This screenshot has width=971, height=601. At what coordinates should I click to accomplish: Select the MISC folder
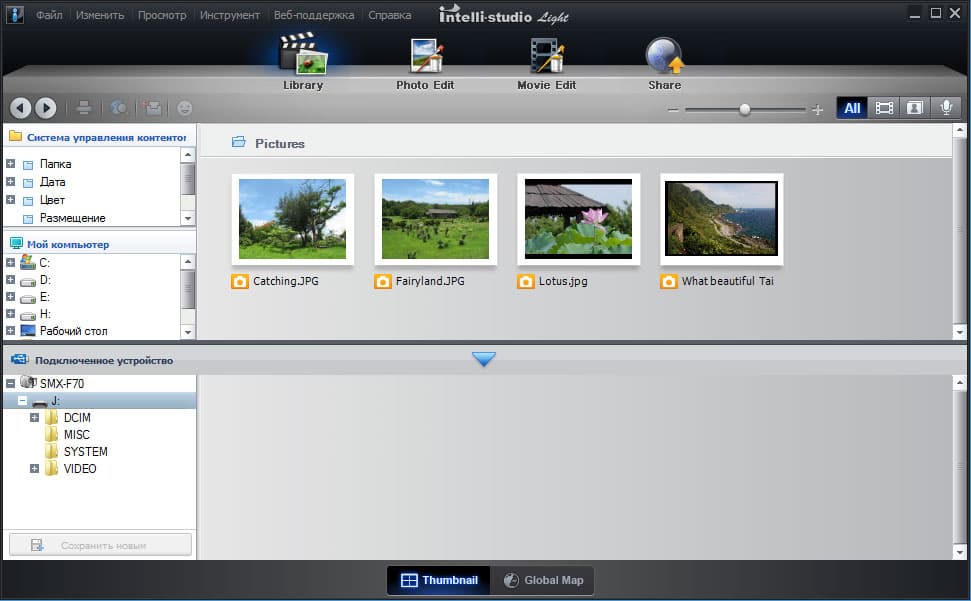click(76, 435)
